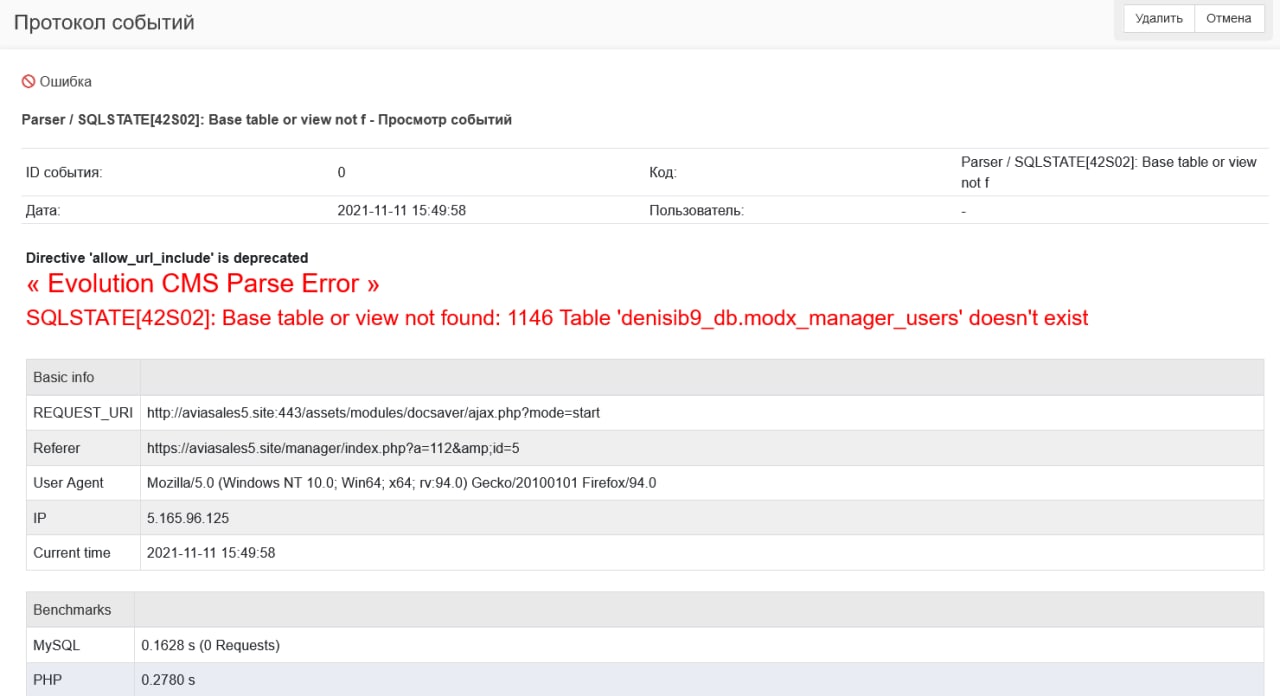Click the Referer label cell
The image size is (1280, 696).
(x=83, y=448)
